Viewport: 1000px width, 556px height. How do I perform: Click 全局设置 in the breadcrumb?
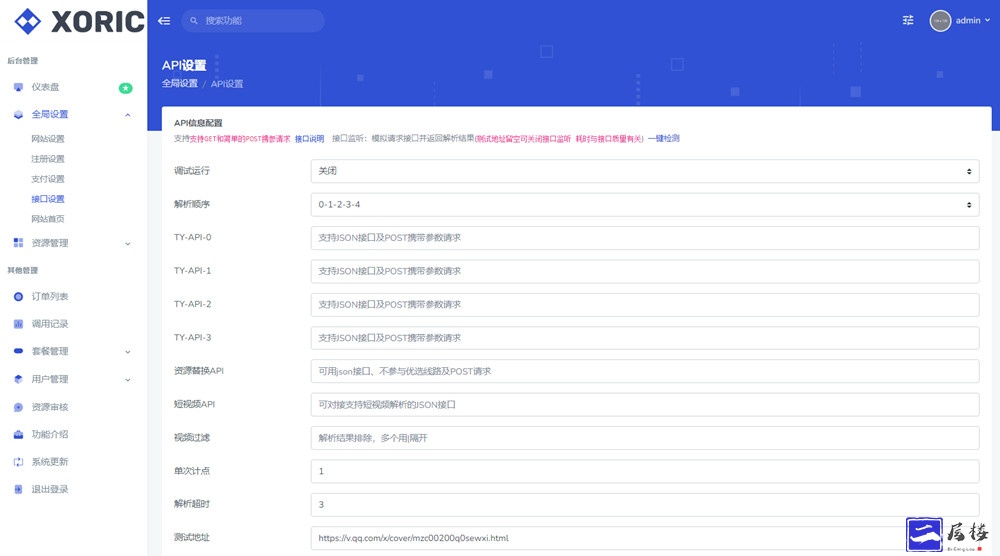[x=180, y=84]
